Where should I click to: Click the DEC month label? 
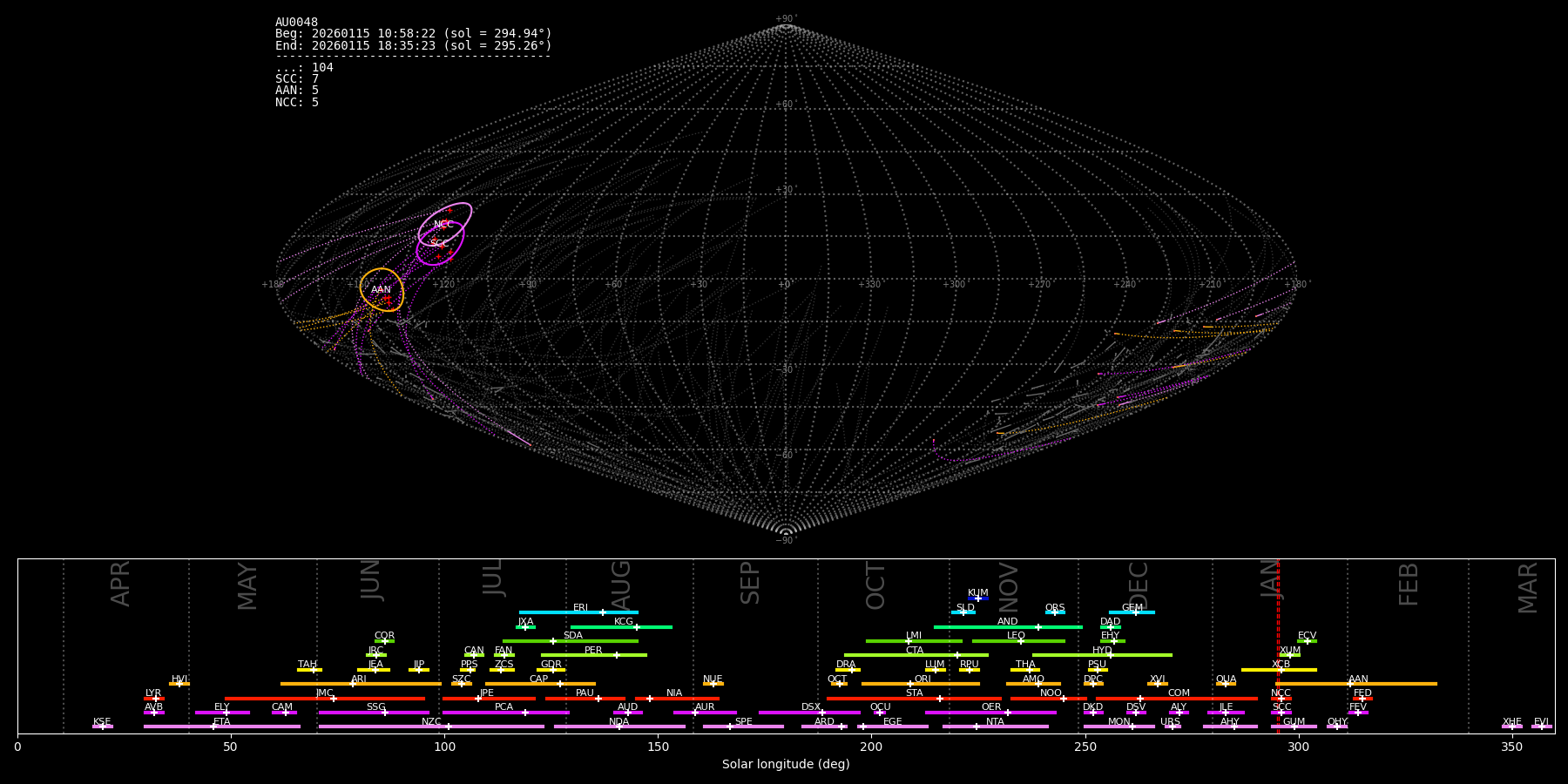point(1139,585)
